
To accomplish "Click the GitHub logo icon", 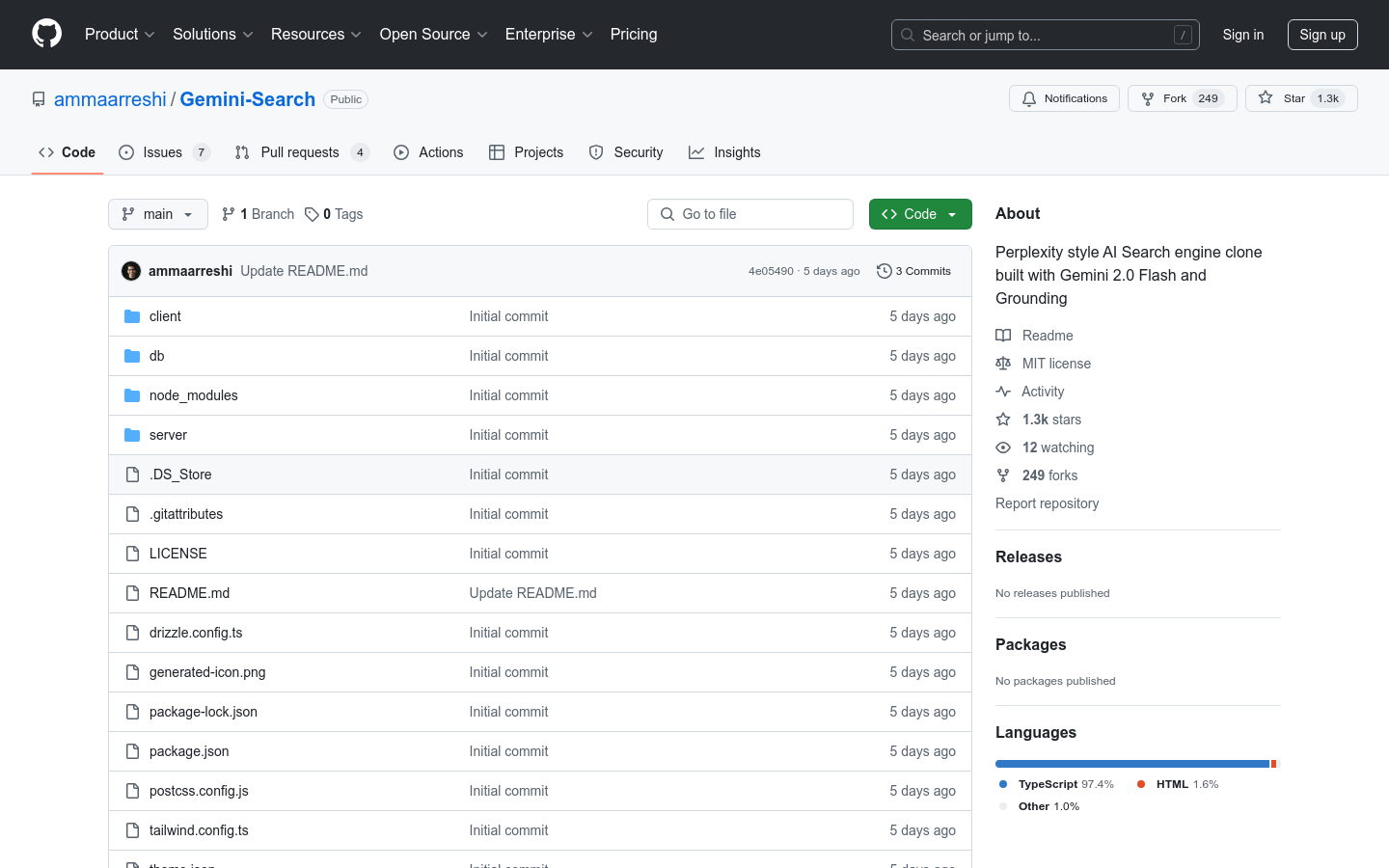I will [x=46, y=34].
